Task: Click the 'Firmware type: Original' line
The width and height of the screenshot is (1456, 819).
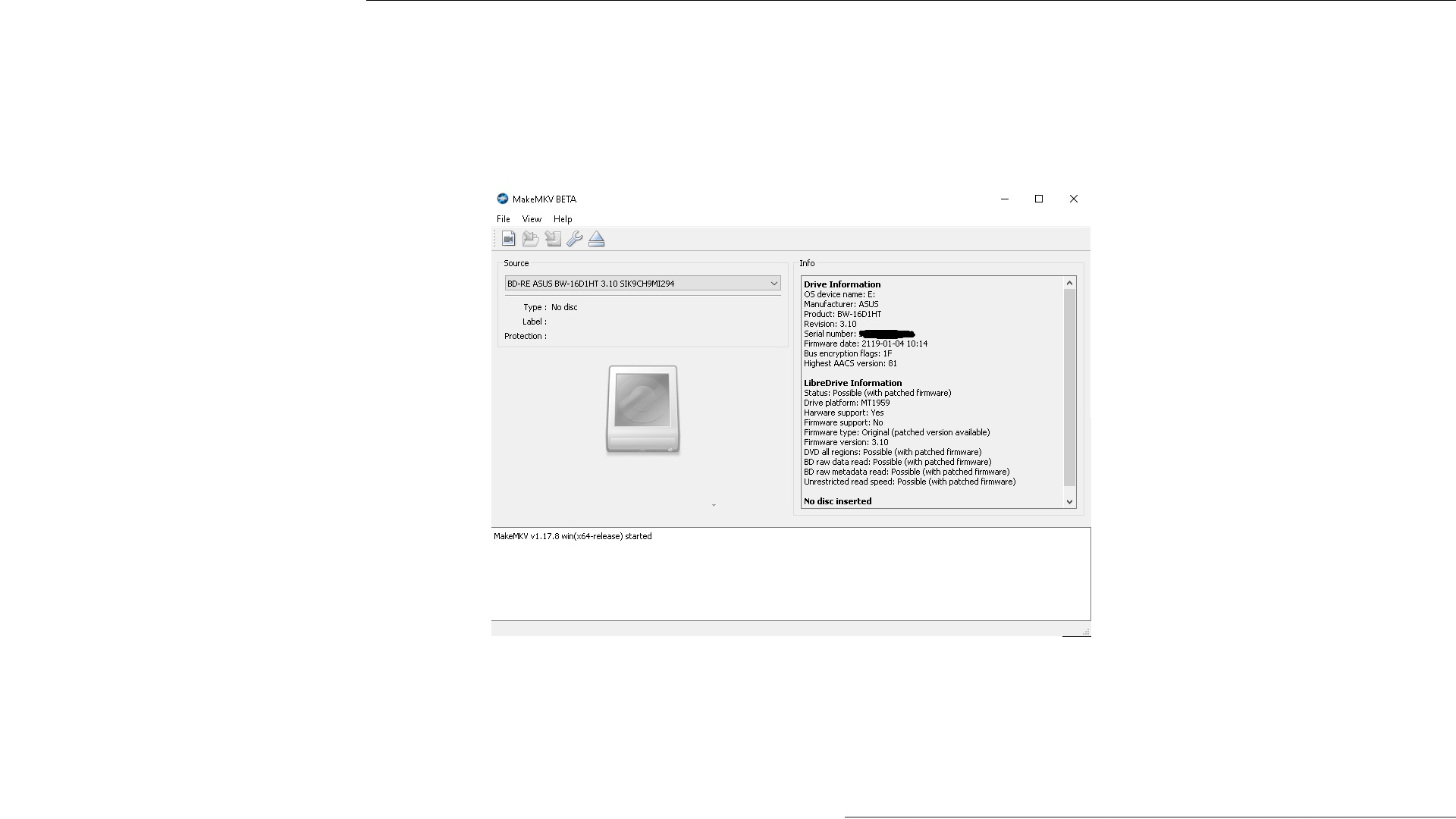Action: click(x=896, y=432)
